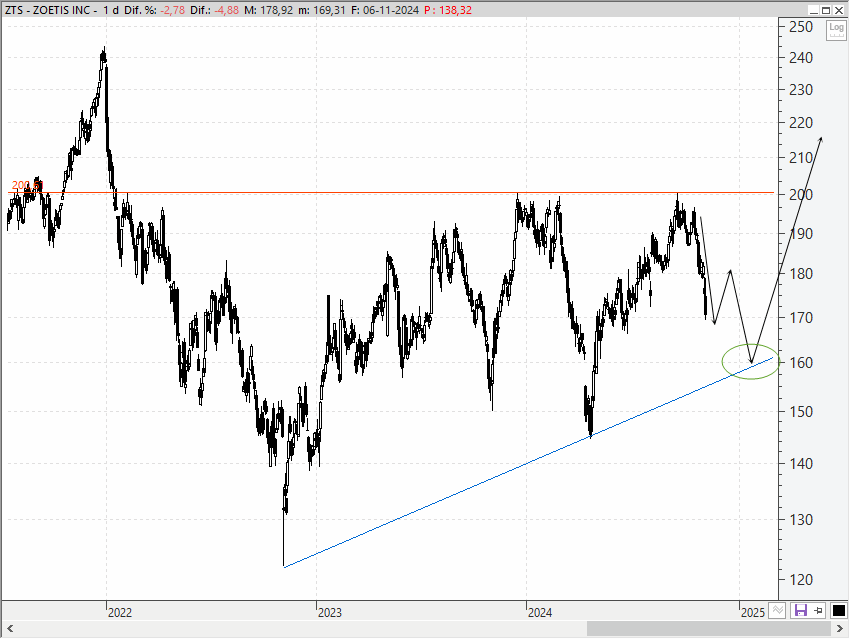Click the Dif. % value -2,78
Viewport: 850px width, 639px height.
tap(172, 10)
